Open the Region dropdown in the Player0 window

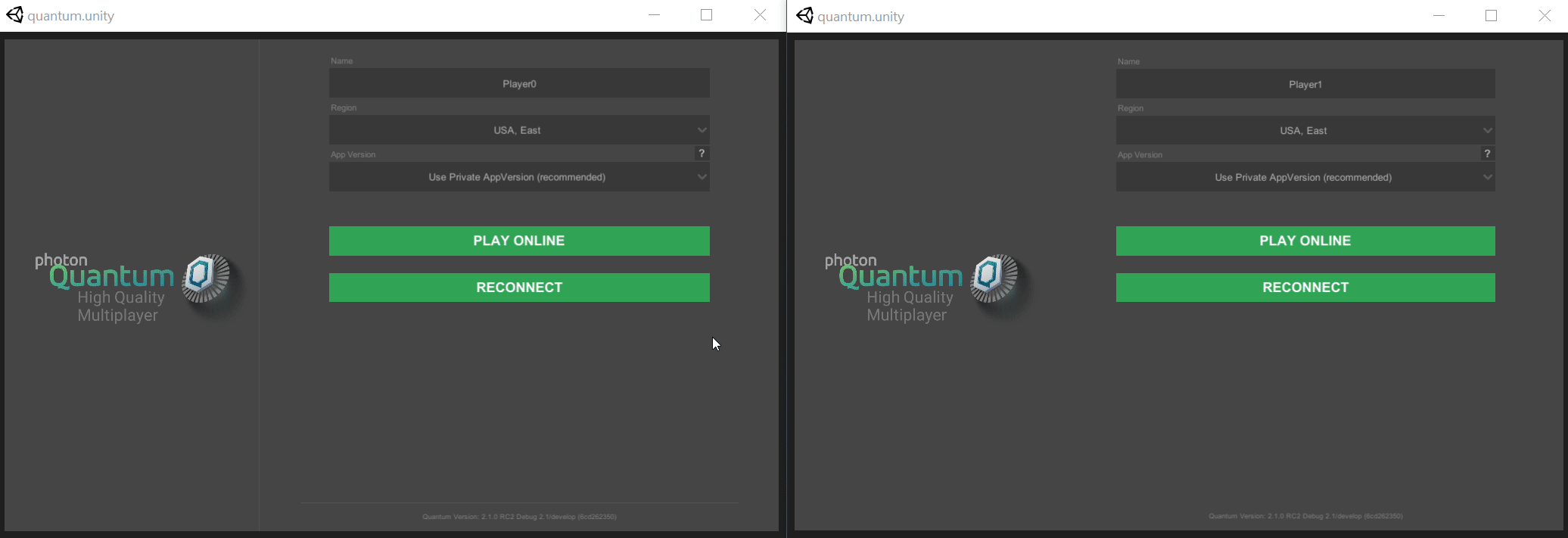tap(519, 130)
